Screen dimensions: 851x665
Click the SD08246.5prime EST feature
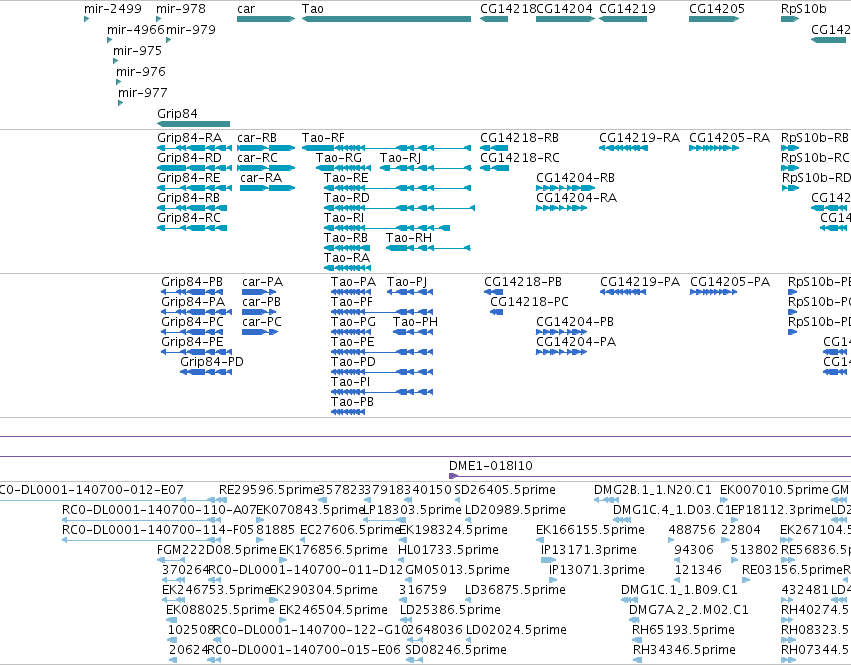[415, 660]
